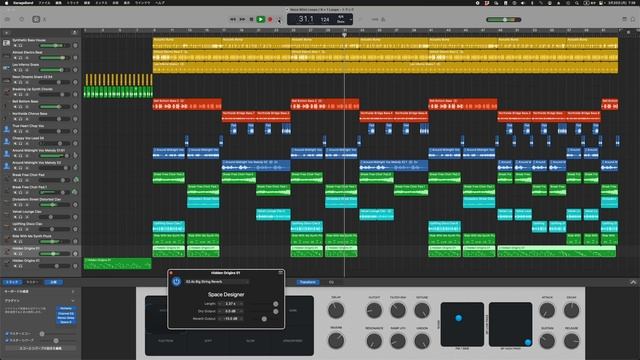Screen dimensions: 640x360
Task: Switch to the EQ tab
Action: click(x=331, y=282)
